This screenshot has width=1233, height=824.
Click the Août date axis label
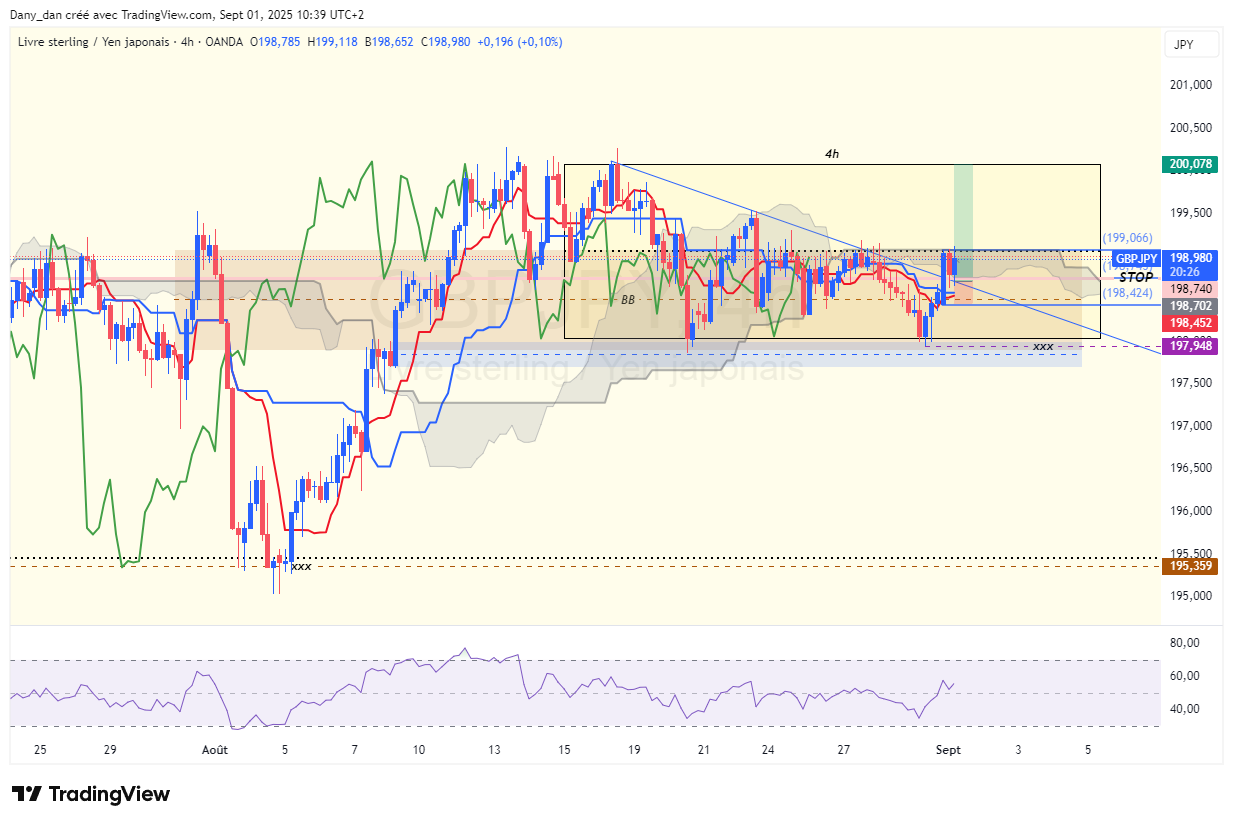tap(215, 749)
